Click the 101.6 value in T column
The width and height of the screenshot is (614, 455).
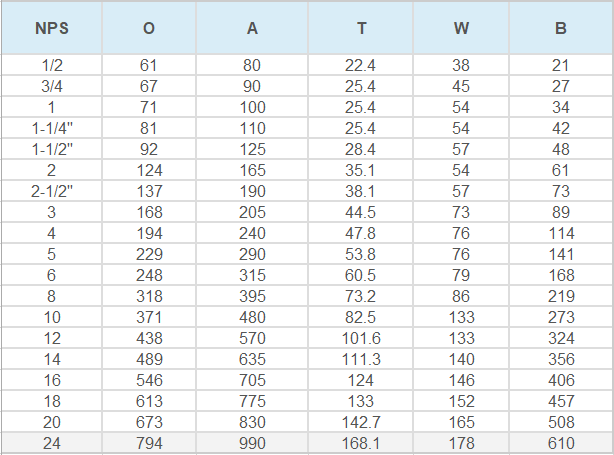[361, 338]
